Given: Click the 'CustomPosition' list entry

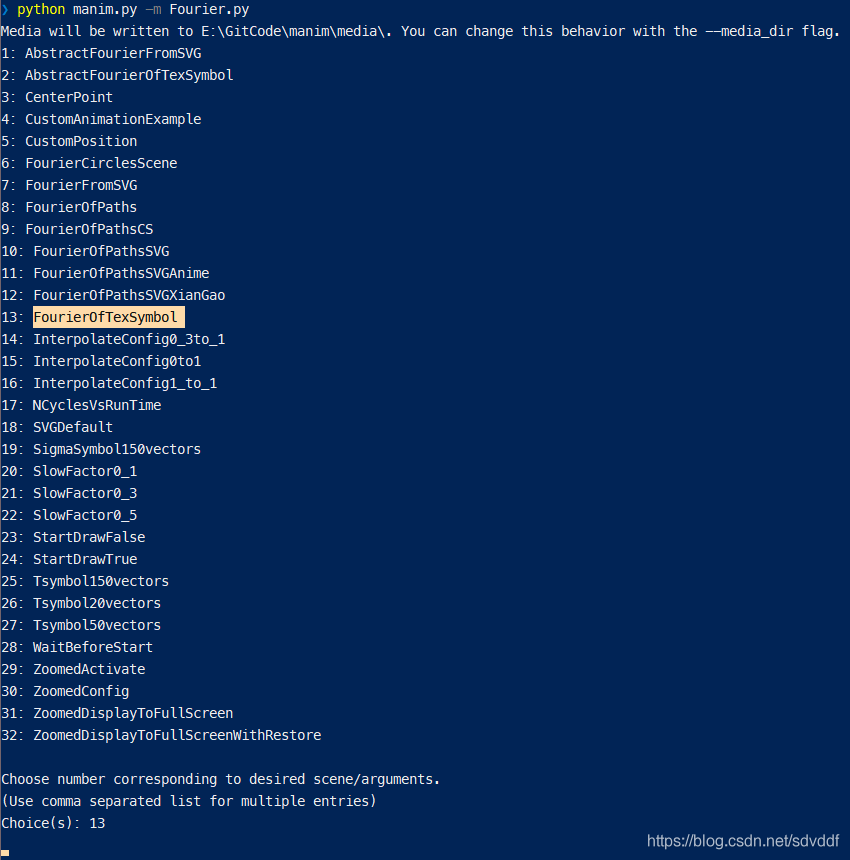Looking at the screenshot, I should click(81, 141).
